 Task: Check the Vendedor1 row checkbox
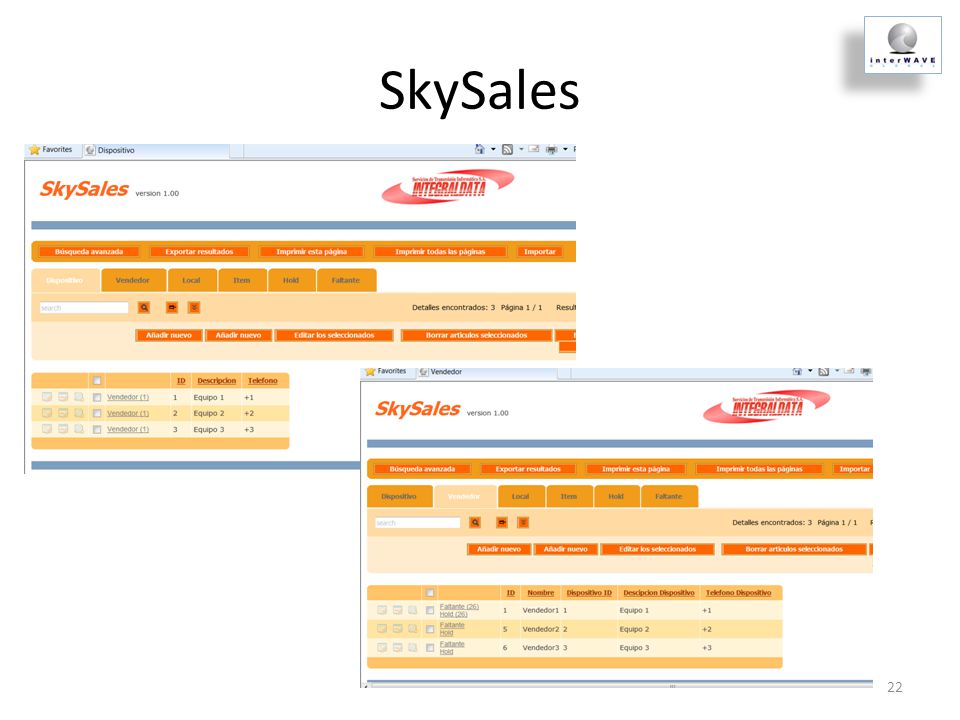pos(430,610)
